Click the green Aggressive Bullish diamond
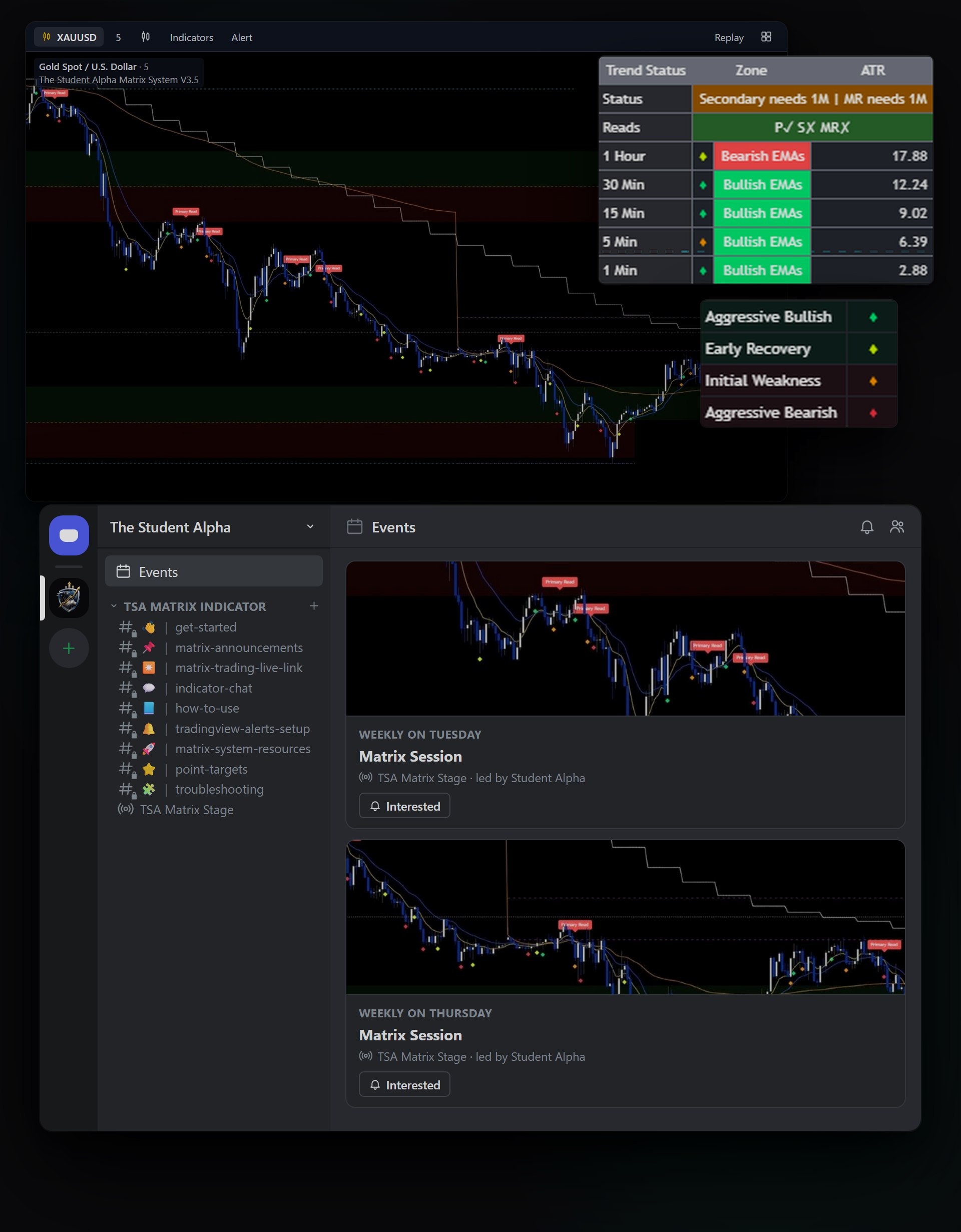 click(873, 317)
